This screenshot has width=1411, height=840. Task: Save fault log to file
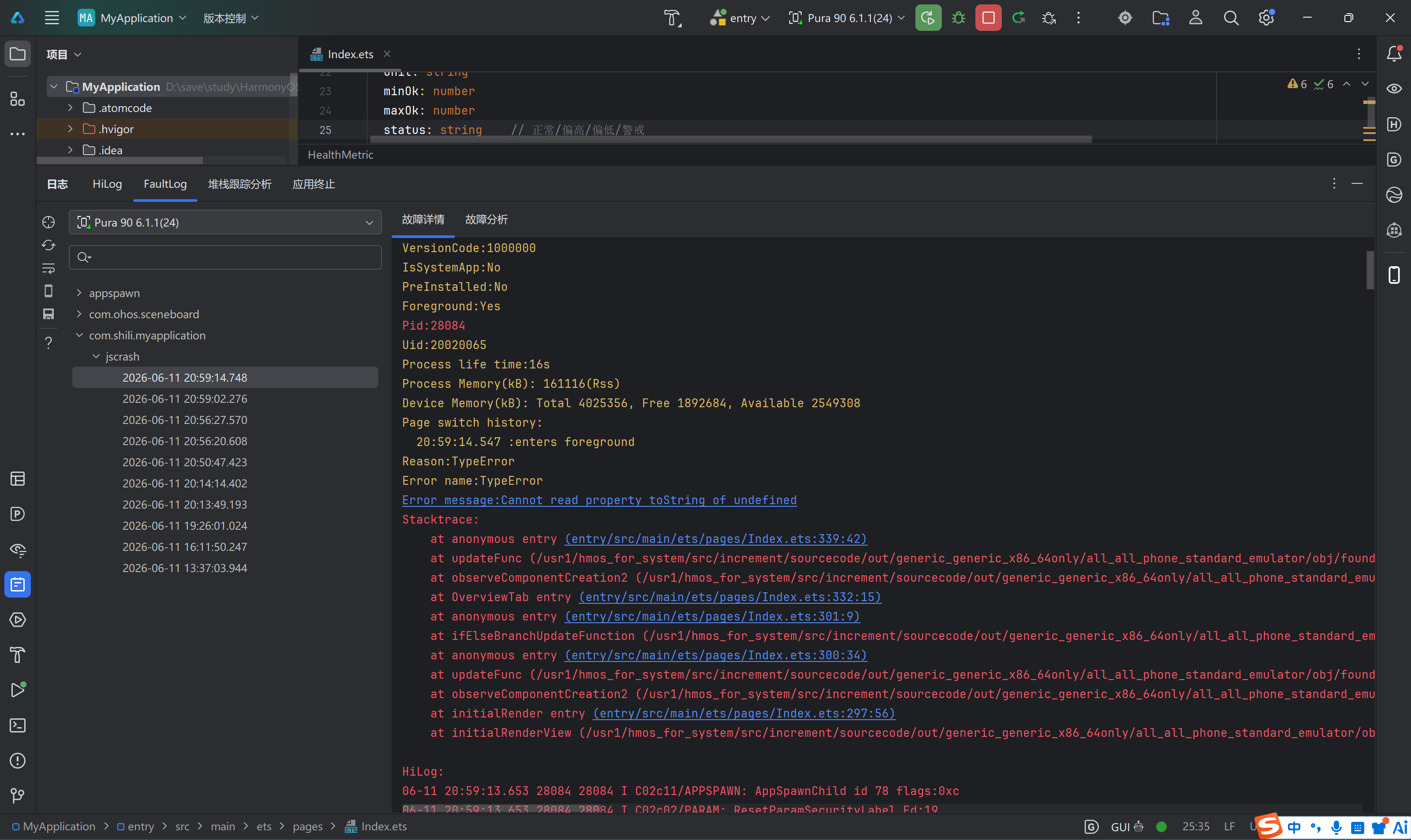pyautogui.click(x=49, y=314)
